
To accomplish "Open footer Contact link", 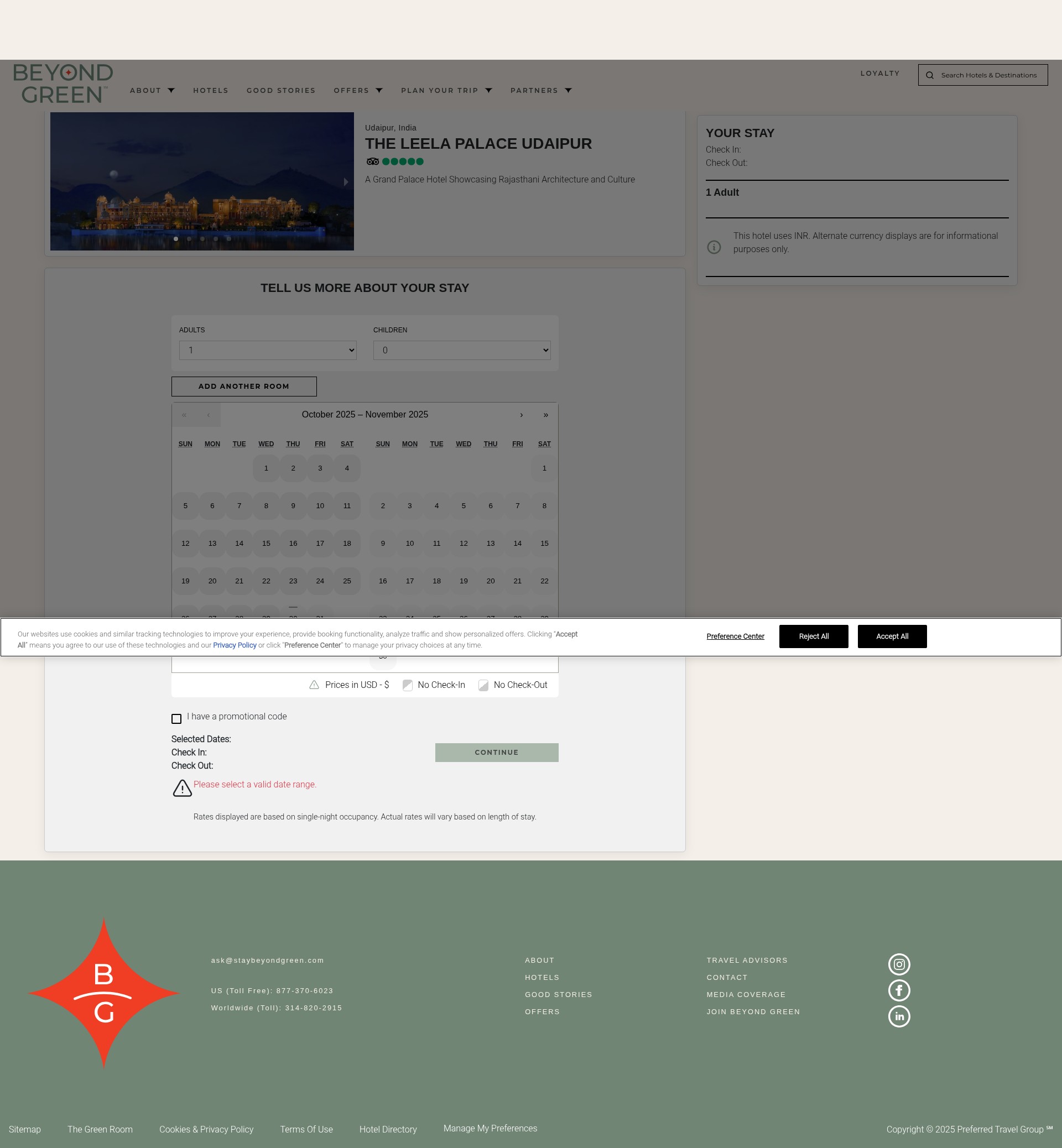I will click(727, 977).
